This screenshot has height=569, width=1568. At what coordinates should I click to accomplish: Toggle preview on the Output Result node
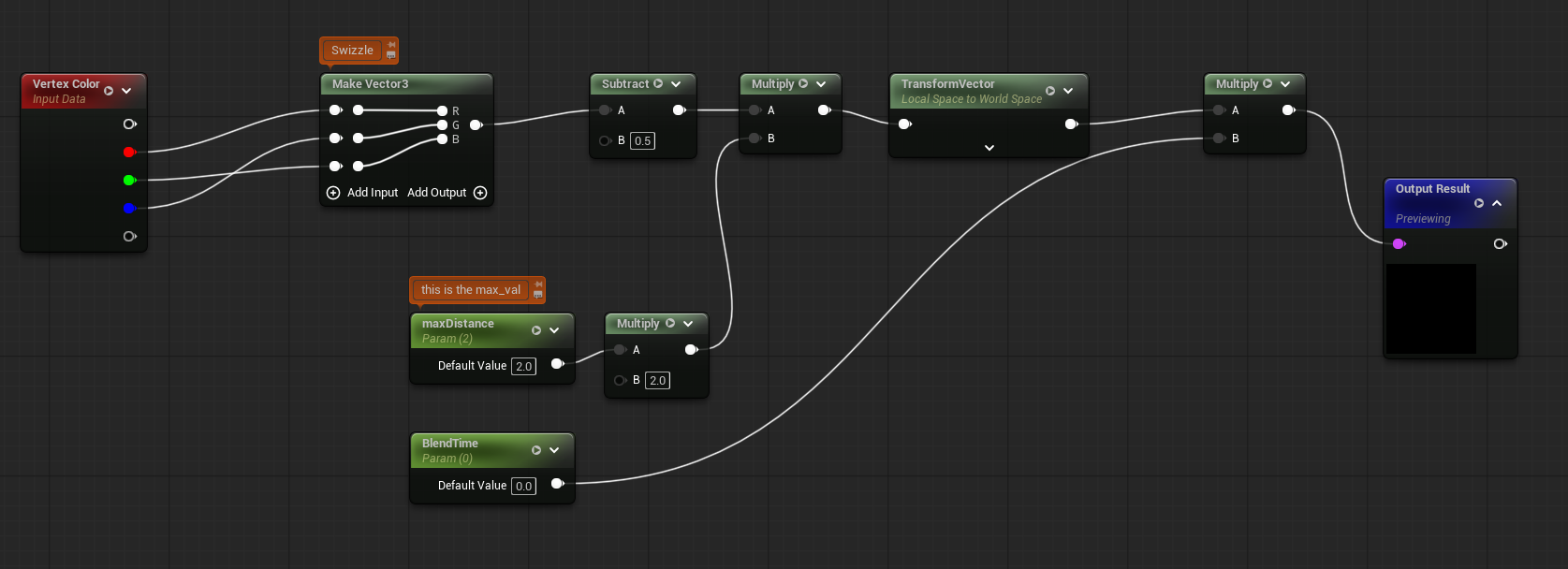[x=1479, y=203]
